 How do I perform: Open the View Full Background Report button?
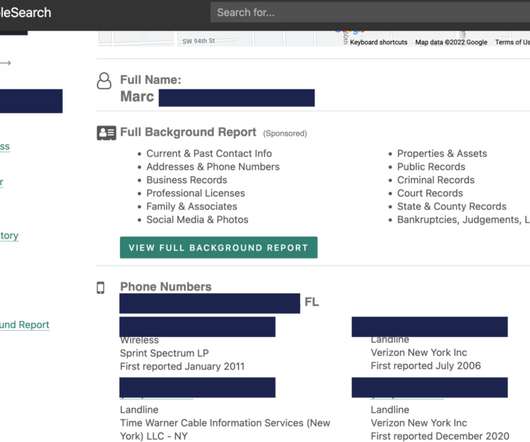coord(219,247)
